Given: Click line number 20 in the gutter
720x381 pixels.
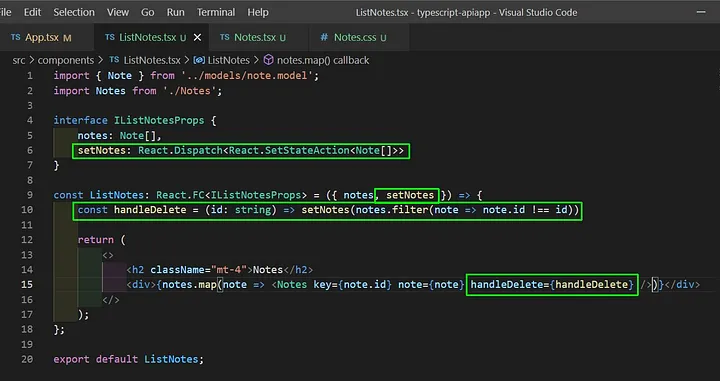Looking at the screenshot, I should [27, 359].
